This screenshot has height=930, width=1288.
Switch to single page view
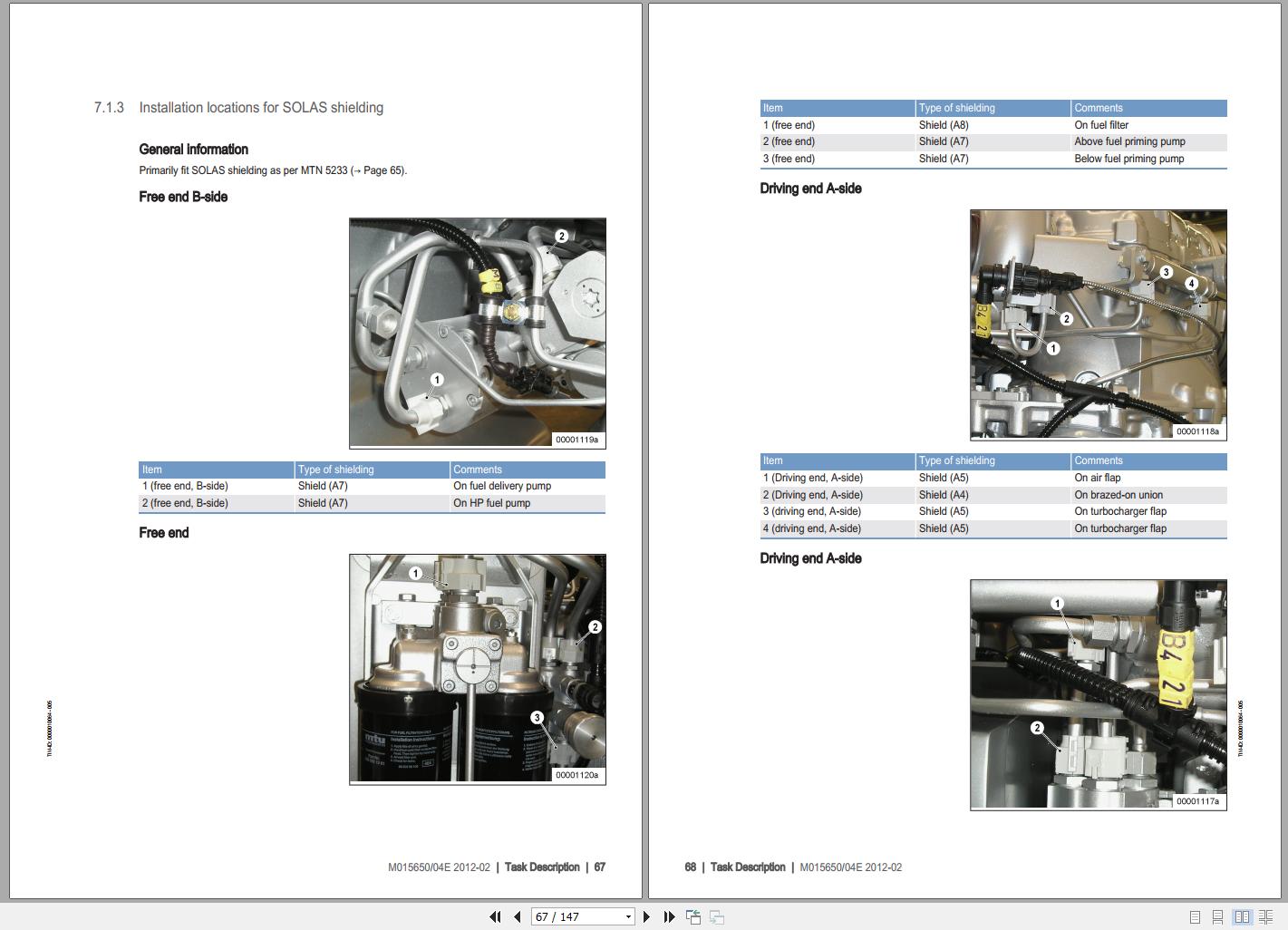[1195, 916]
